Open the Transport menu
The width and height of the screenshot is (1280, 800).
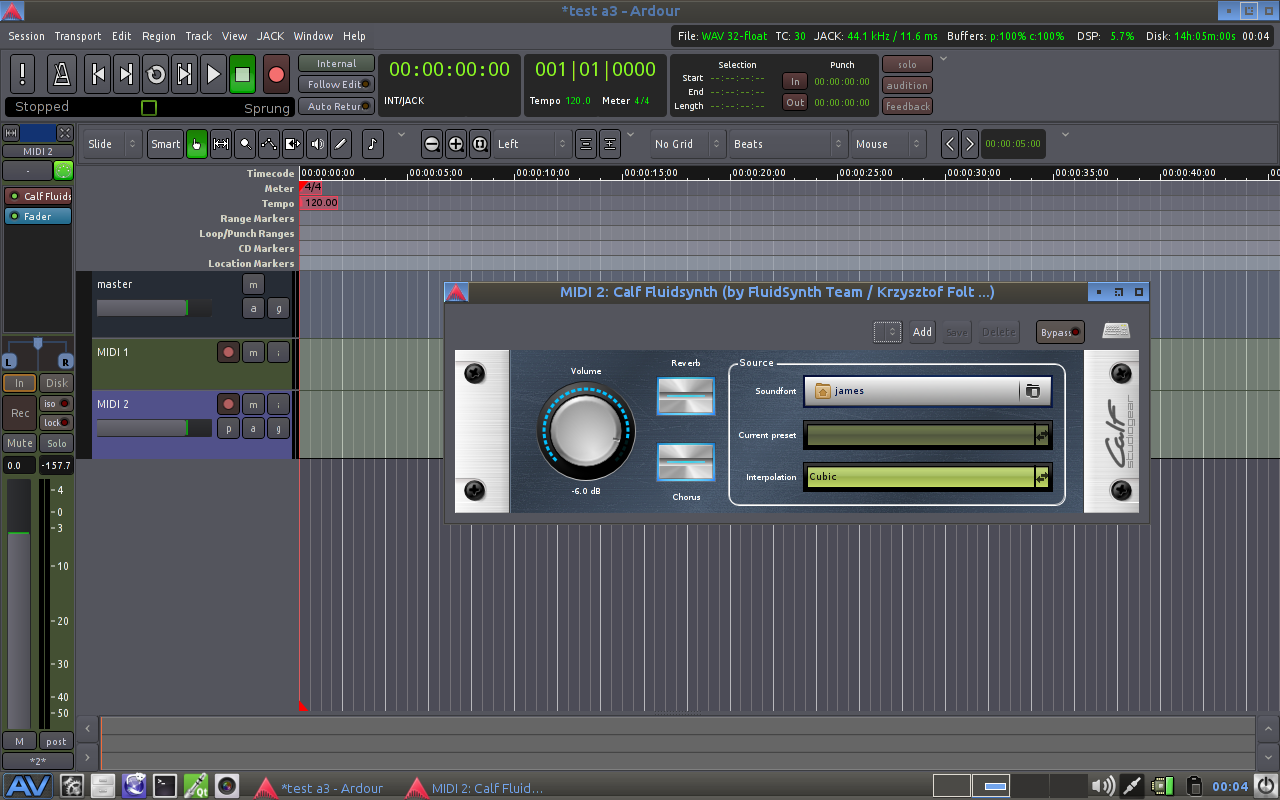(78, 36)
